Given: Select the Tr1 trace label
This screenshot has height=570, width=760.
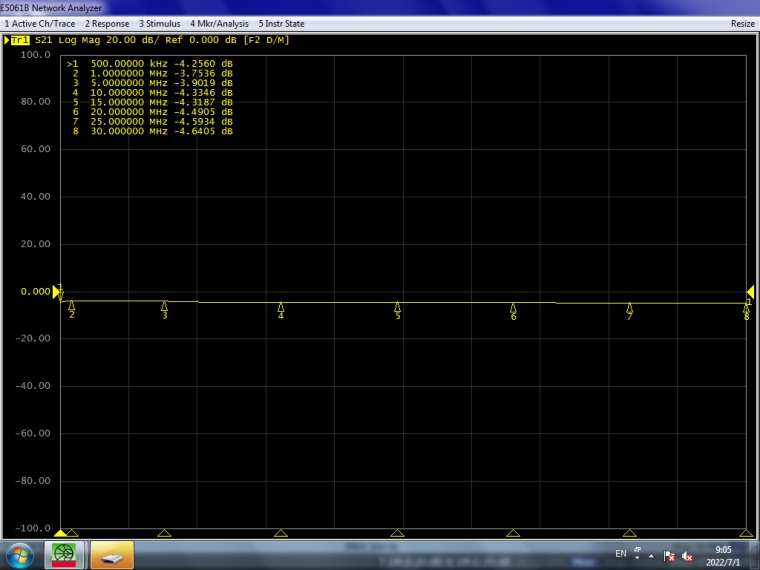Looking at the screenshot, I should pyautogui.click(x=20, y=40).
